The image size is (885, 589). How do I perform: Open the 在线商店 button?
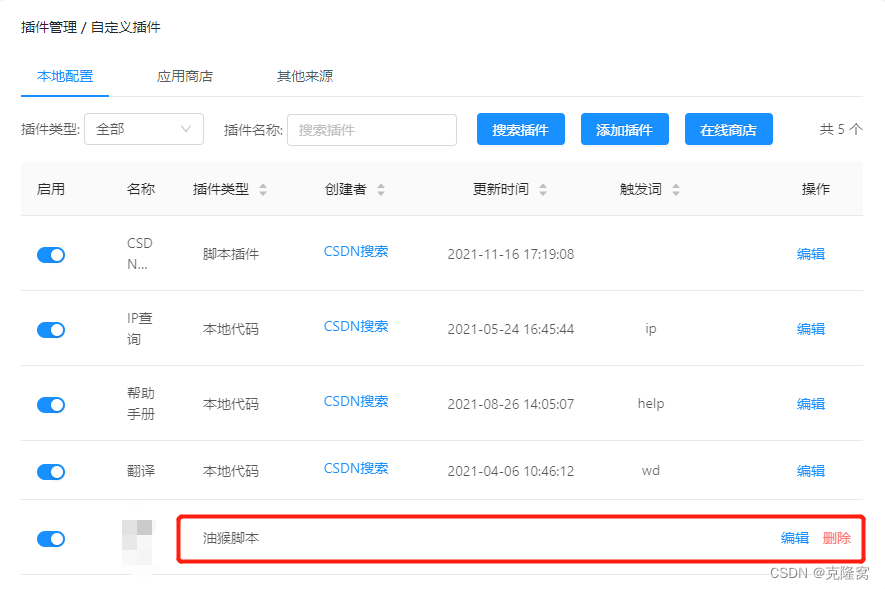pyautogui.click(x=729, y=129)
